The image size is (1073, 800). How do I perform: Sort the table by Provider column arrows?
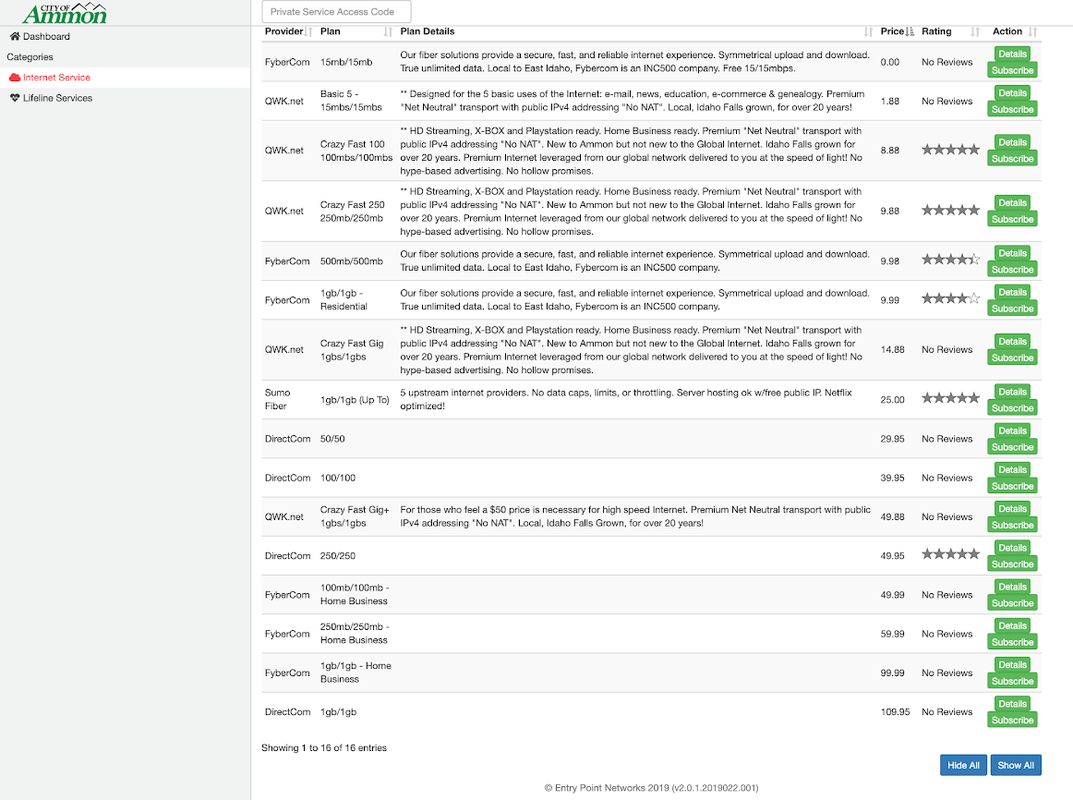(x=309, y=32)
